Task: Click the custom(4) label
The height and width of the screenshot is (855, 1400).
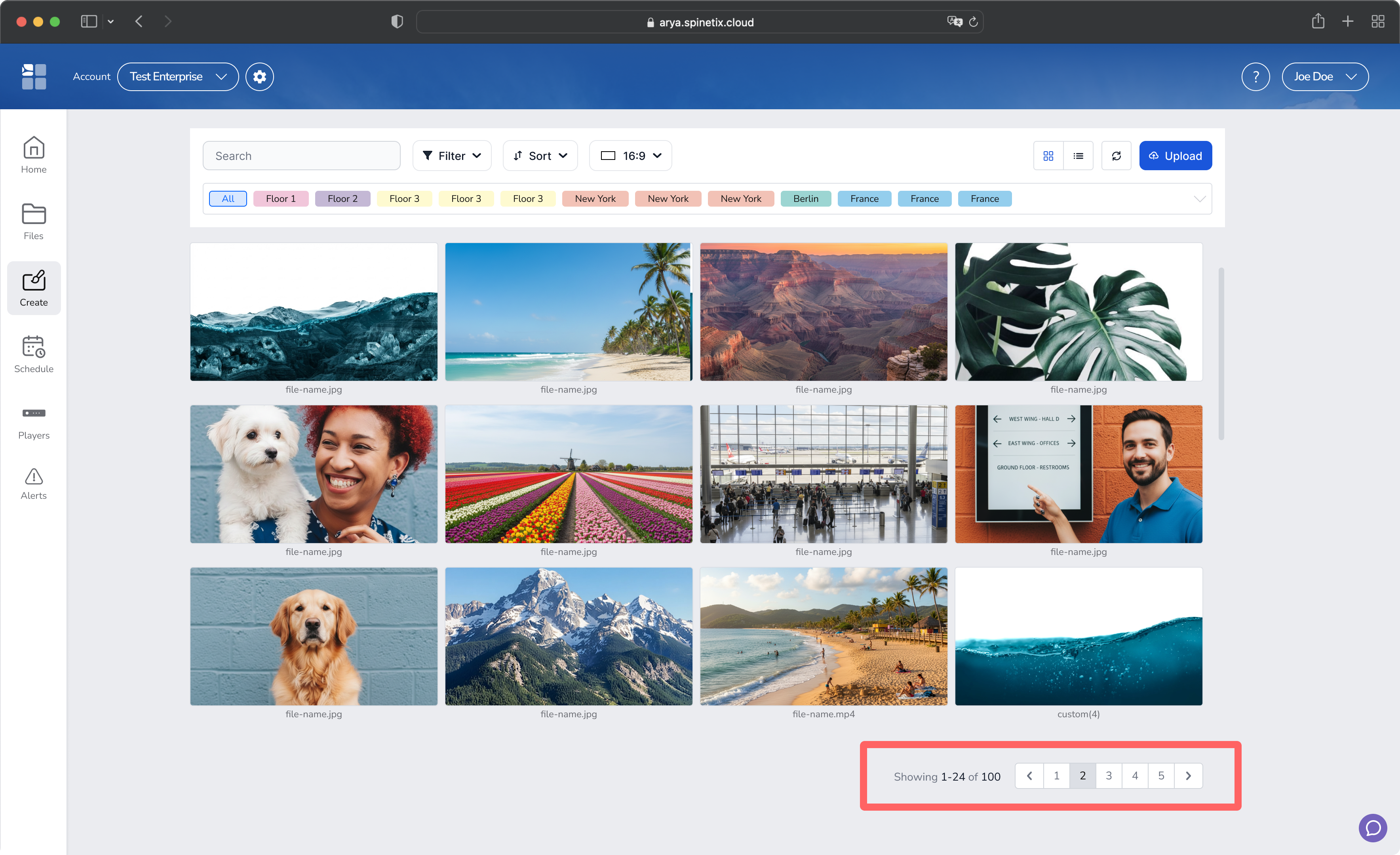Action: click(x=1079, y=714)
